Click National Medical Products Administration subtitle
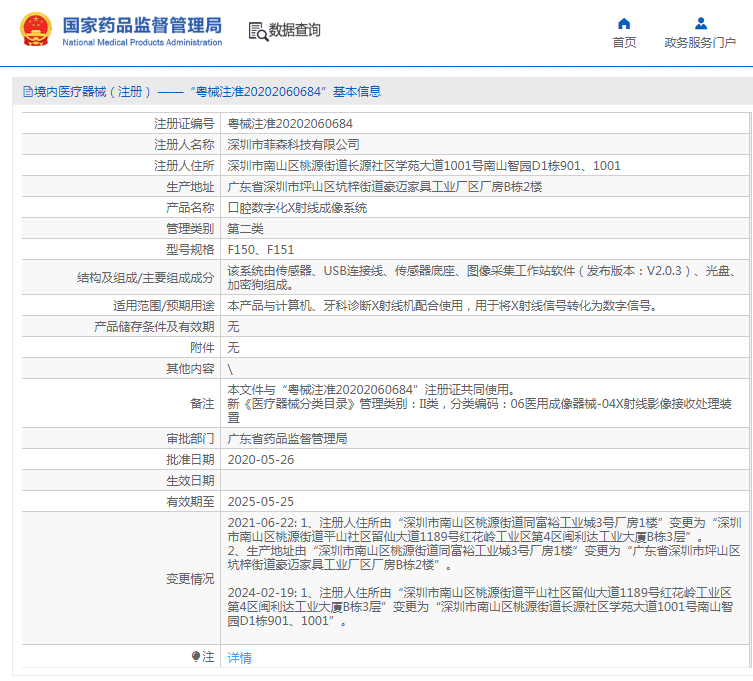 [x=142, y=42]
